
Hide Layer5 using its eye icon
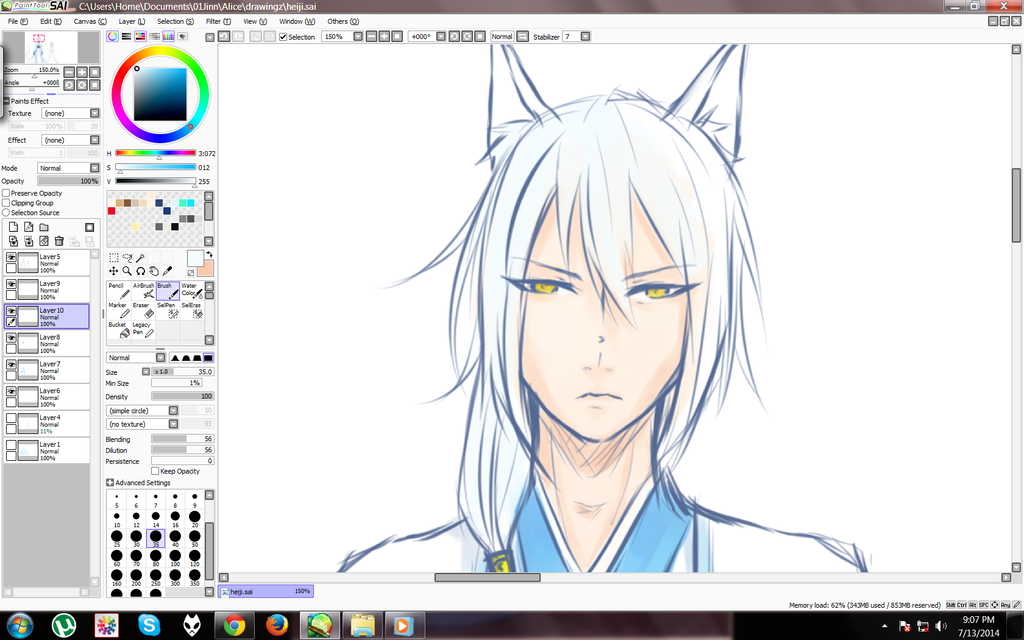[11, 258]
